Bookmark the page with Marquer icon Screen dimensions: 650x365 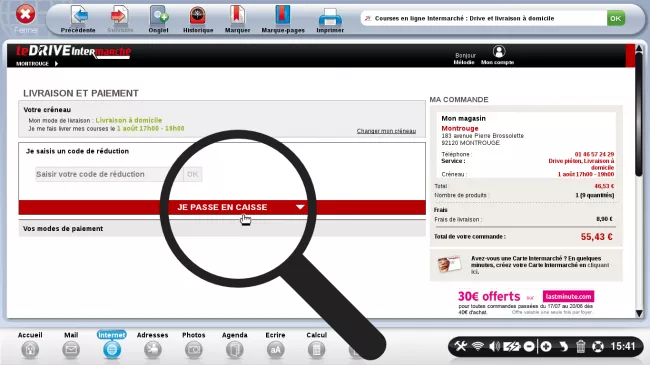237,15
